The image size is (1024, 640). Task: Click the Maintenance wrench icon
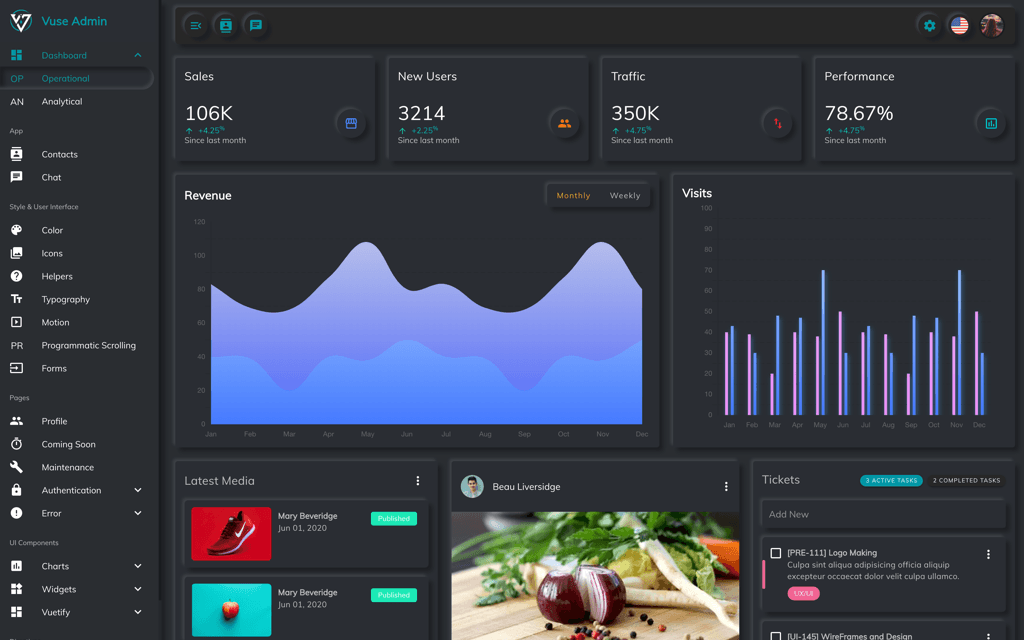tap(16, 467)
